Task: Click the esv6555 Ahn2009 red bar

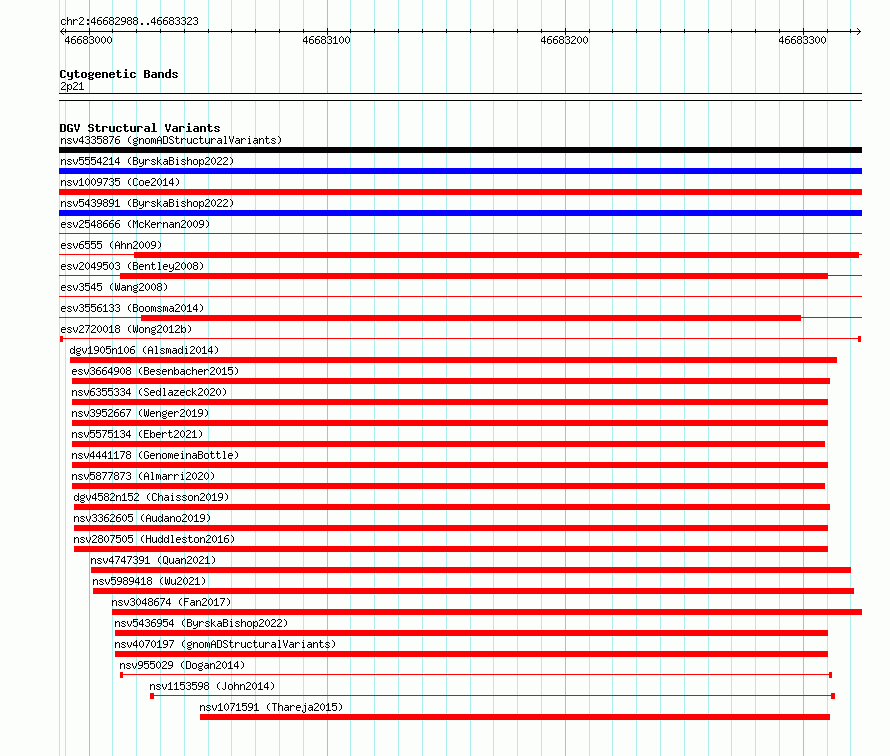Action: click(497, 255)
